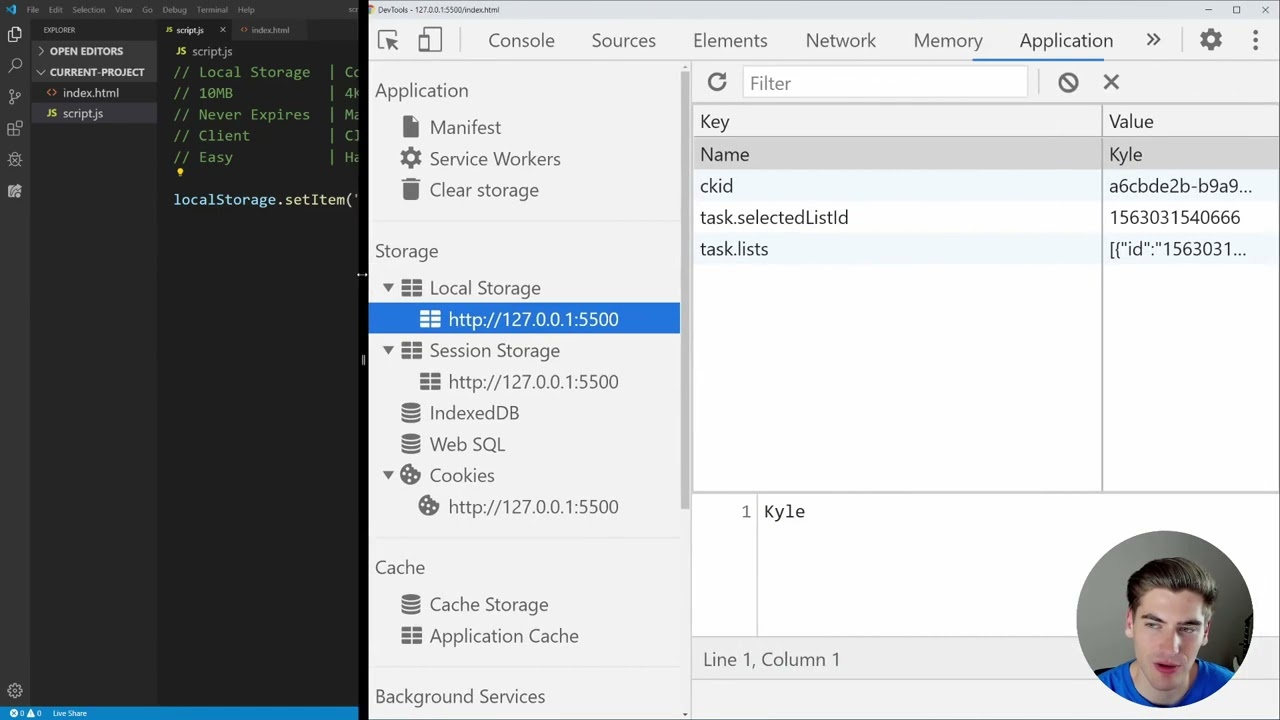Click the clear all storage circle icon
Image resolution: width=1280 pixels, height=720 pixels.
point(1068,83)
